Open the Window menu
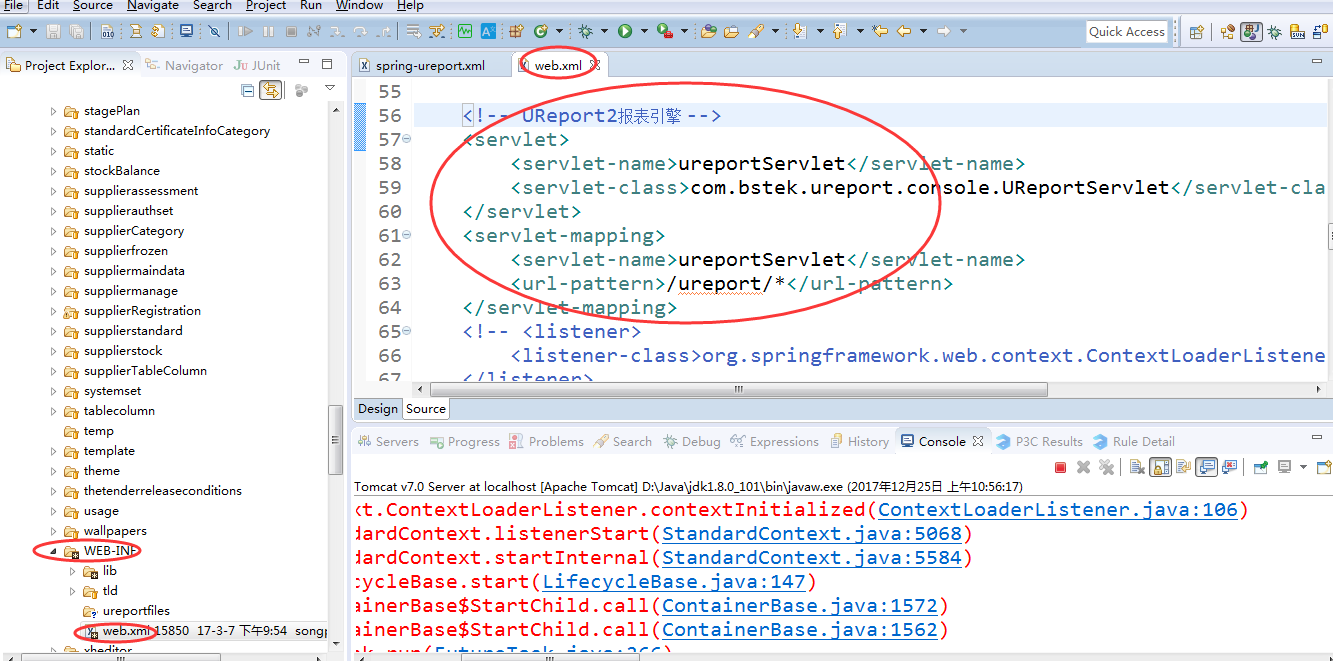Image resolution: width=1333 pixels, height=661 pixels. (x=358, y=6)
